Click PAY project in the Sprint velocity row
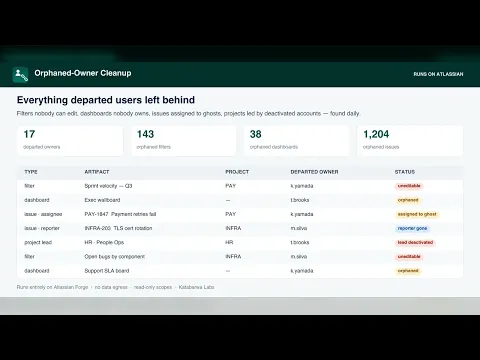Viewport: 480px width, 360px height. 230,186
